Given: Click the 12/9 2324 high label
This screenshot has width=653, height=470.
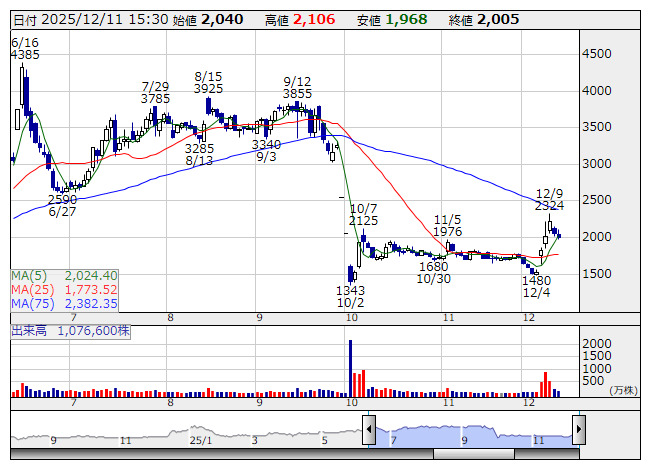Looking at the screenshot, I should [x=549, y=199].
